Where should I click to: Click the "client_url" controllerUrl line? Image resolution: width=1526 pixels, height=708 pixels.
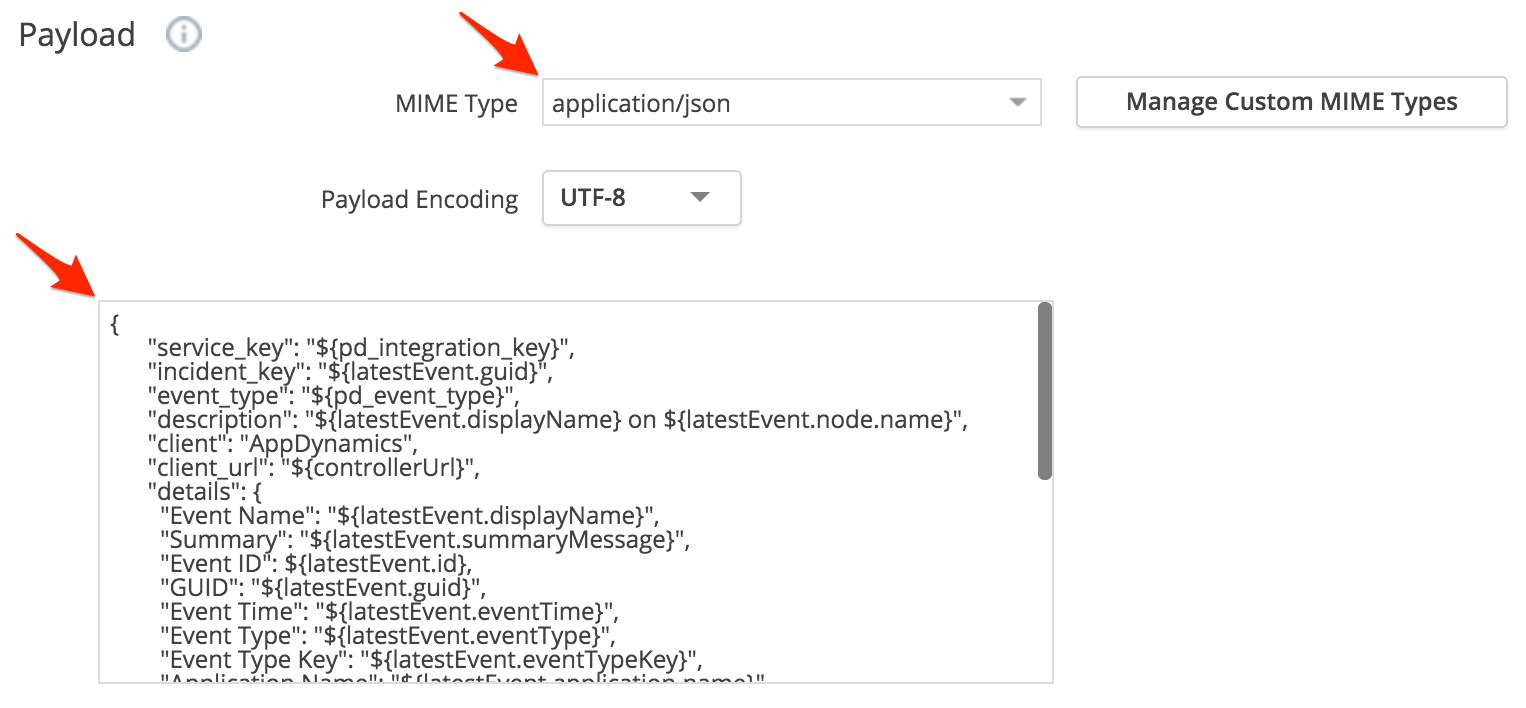point(315,467)
